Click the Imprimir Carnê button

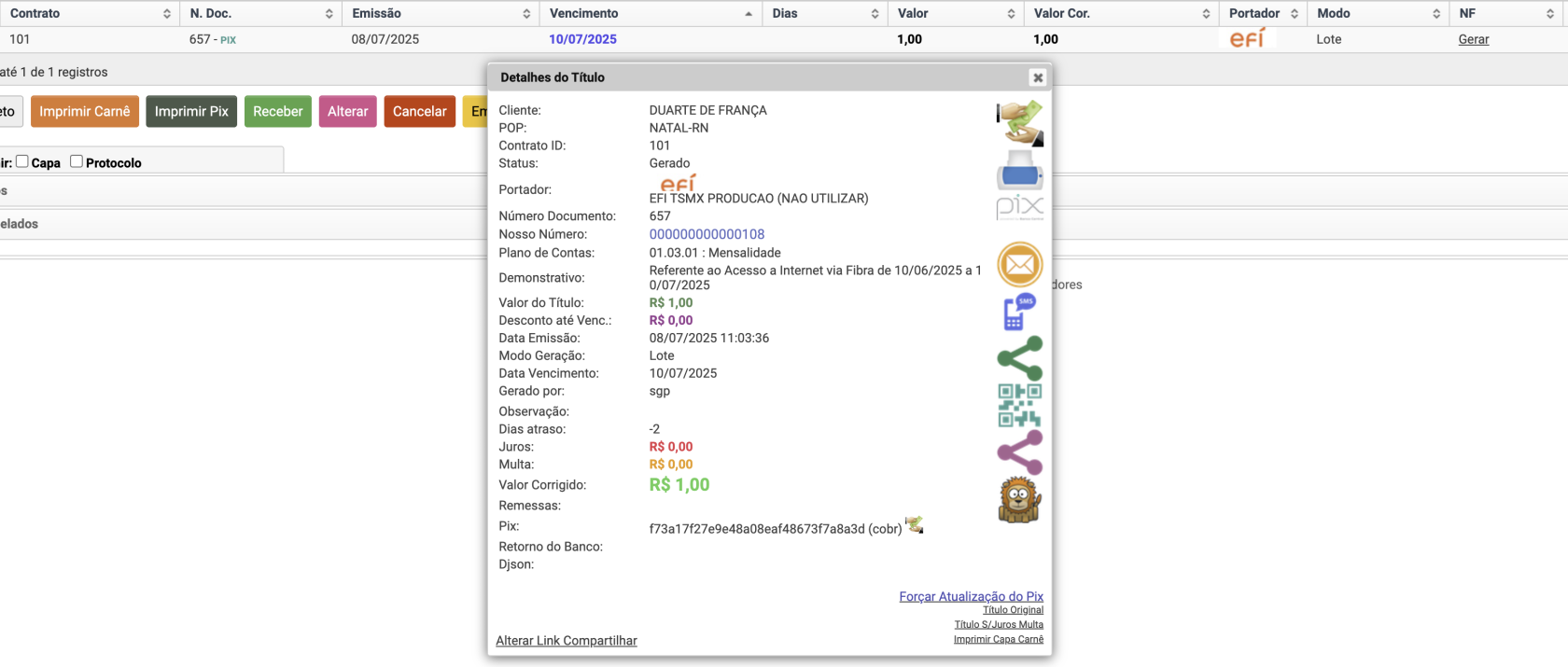[85, 111]
